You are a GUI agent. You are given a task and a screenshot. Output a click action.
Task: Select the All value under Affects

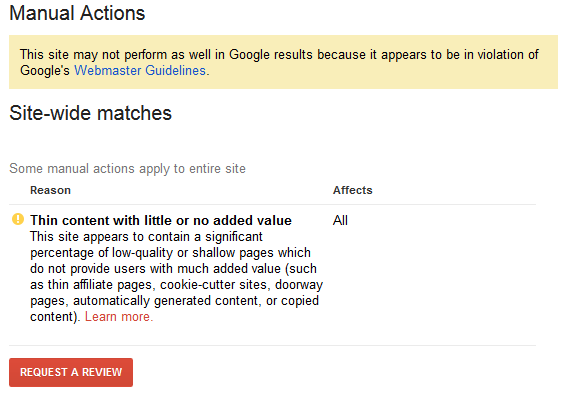pos(340,220)
